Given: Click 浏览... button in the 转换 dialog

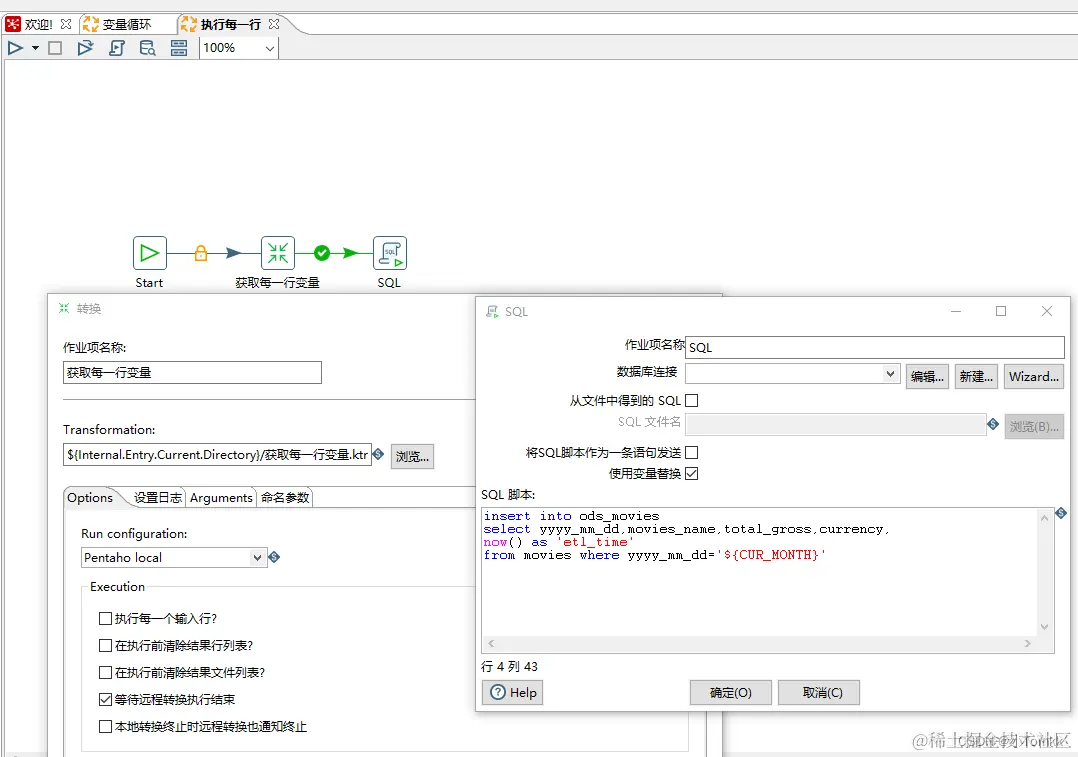Looking at the screenshot, I should tap(412, 457).
